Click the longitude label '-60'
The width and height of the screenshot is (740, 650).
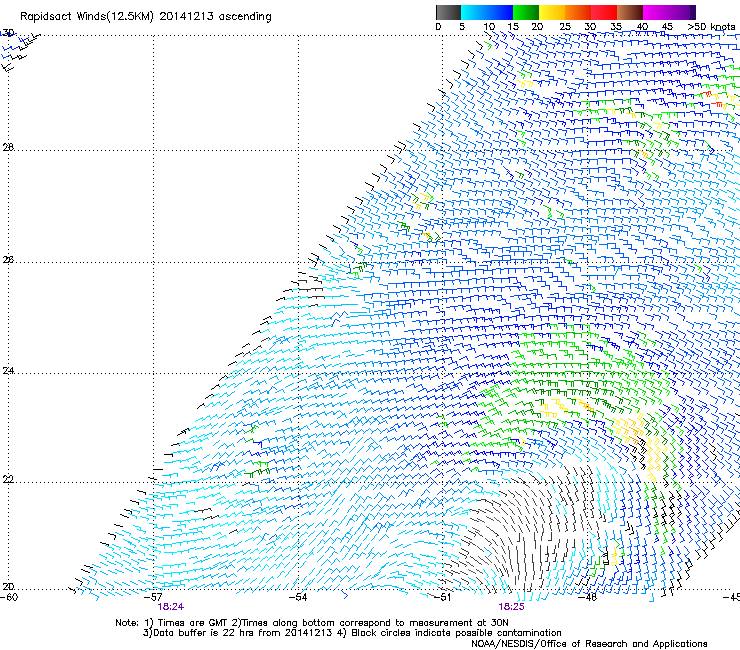[9, 597]
